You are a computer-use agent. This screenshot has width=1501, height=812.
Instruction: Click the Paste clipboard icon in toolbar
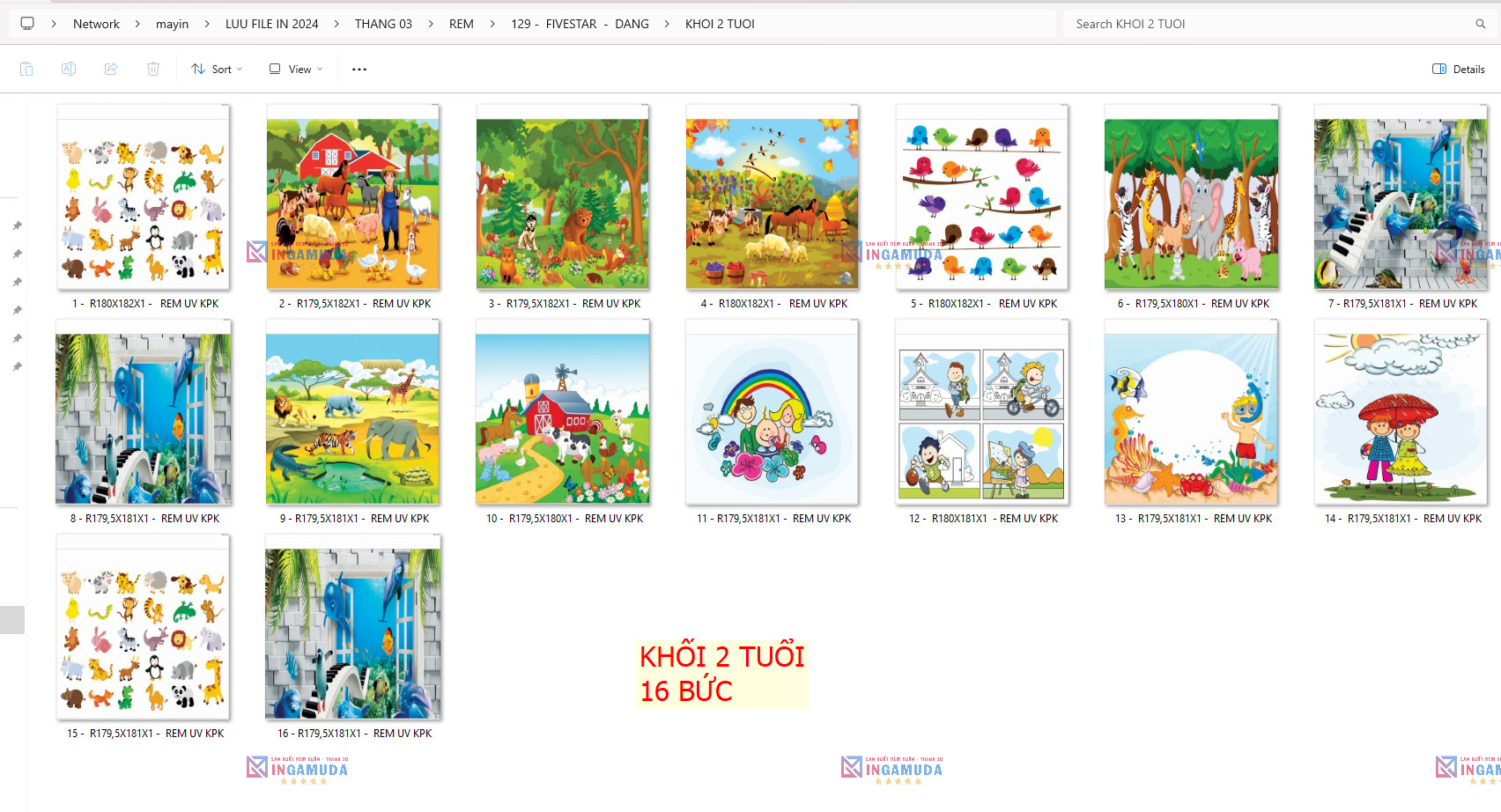click(x=26, y=69)
